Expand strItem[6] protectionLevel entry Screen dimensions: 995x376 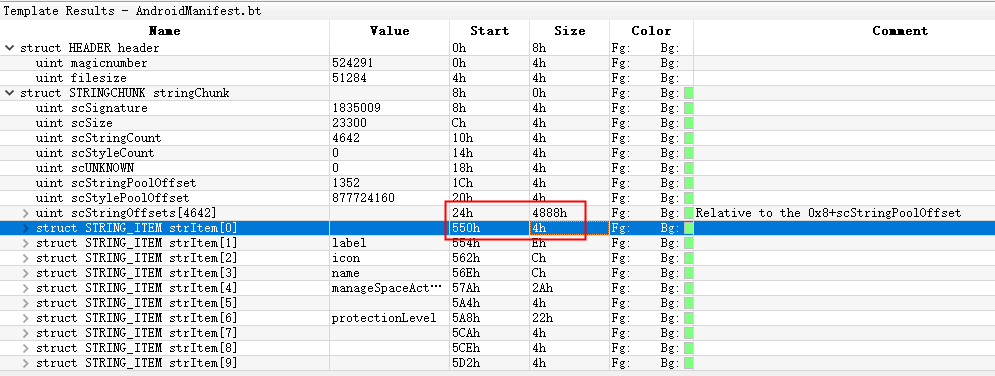click(25, 318)
